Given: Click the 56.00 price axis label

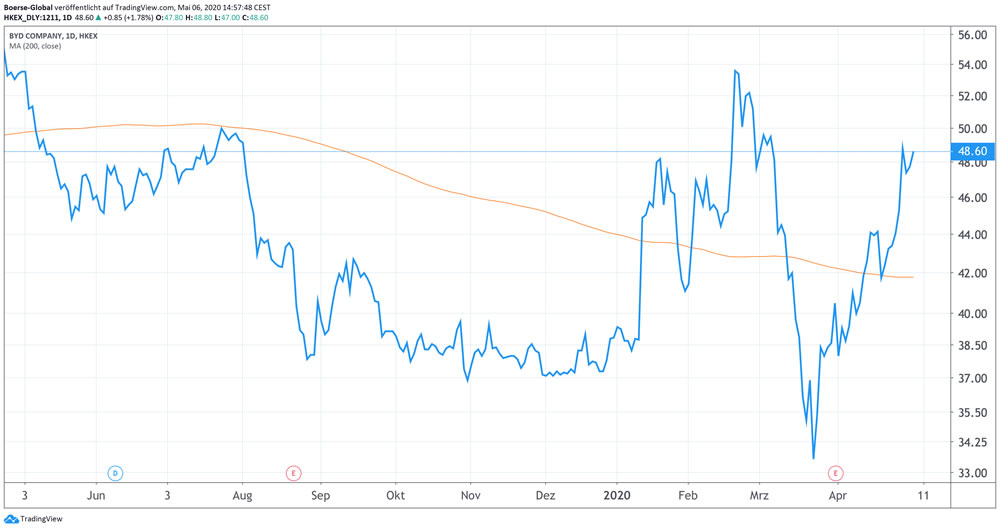Looking at the screenshot, I should [x=973, y=35].
